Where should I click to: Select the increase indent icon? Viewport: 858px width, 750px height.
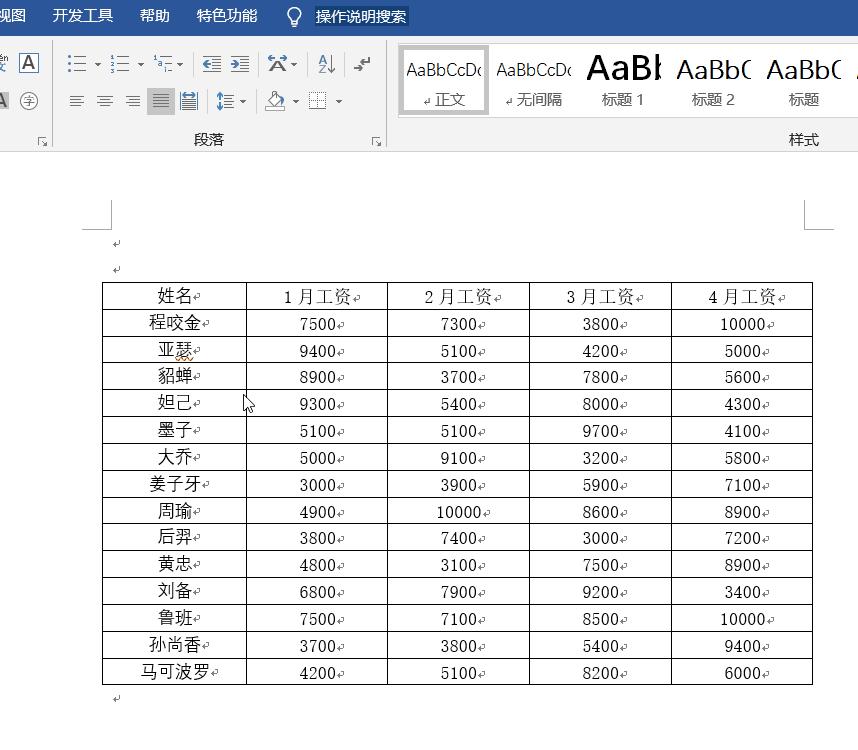[x=236, y=63]
